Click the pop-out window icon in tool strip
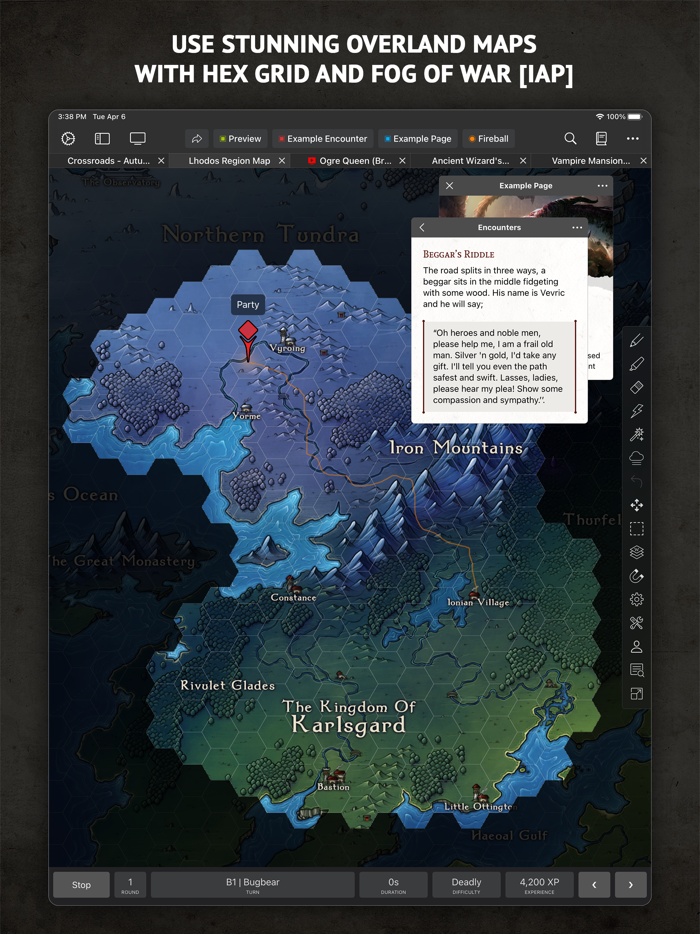The image size is (700, 934). [636, 694]
